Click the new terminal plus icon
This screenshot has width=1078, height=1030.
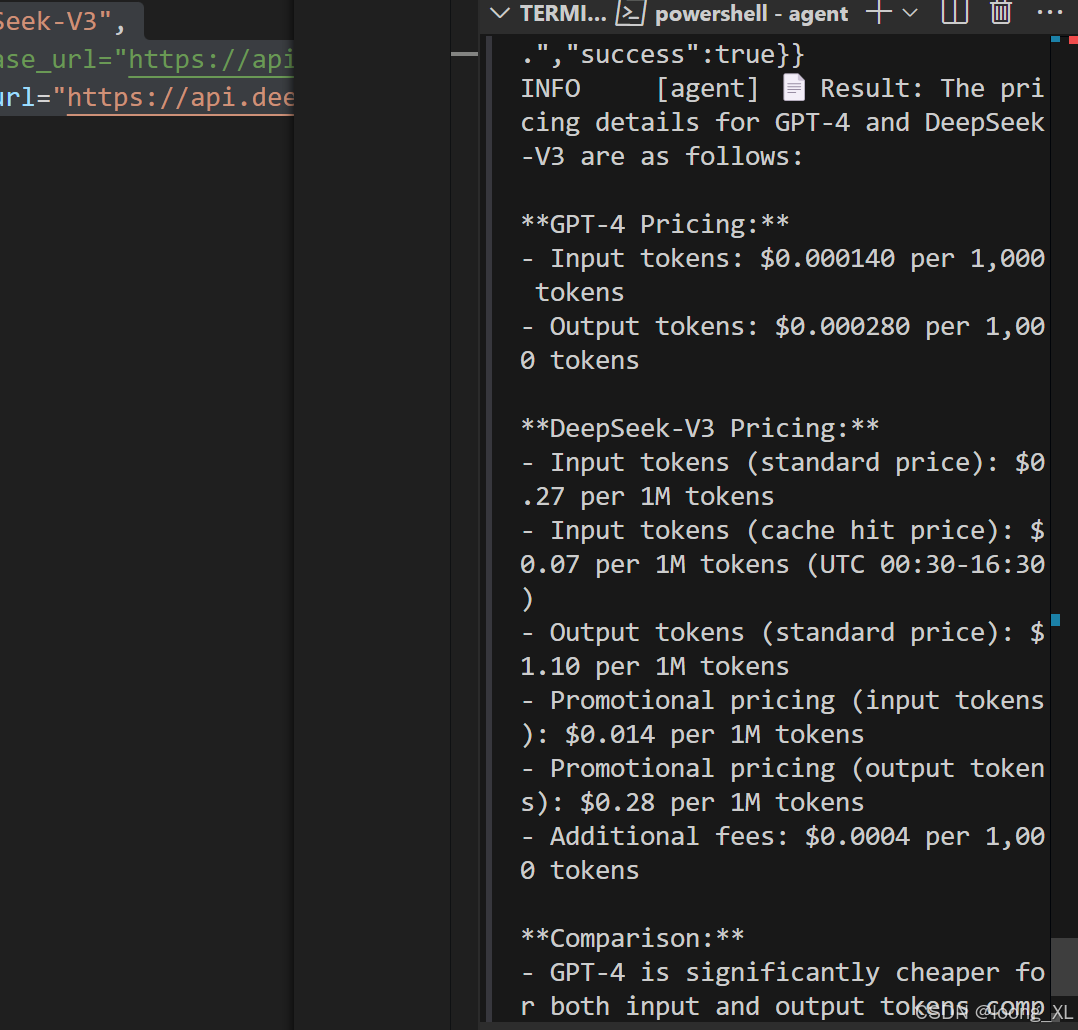[878, 13]
